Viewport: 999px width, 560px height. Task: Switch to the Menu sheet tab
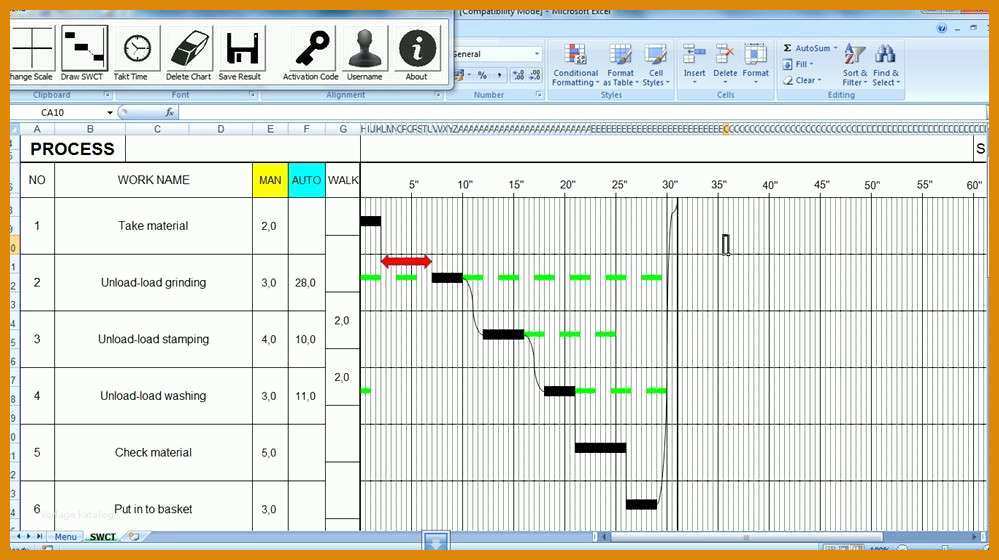[66, 537]
